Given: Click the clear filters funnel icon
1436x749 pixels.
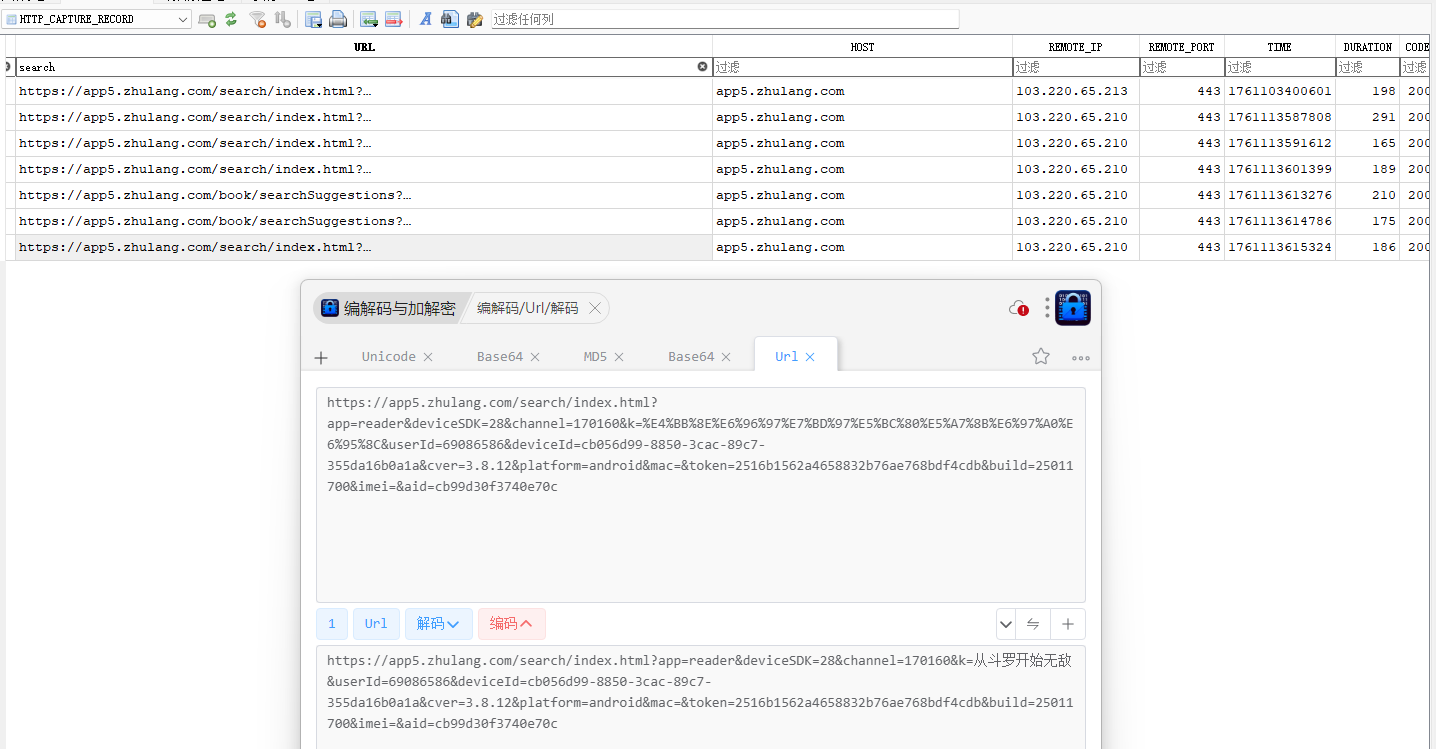Looking at the screenshot, I should pos(258,19).
